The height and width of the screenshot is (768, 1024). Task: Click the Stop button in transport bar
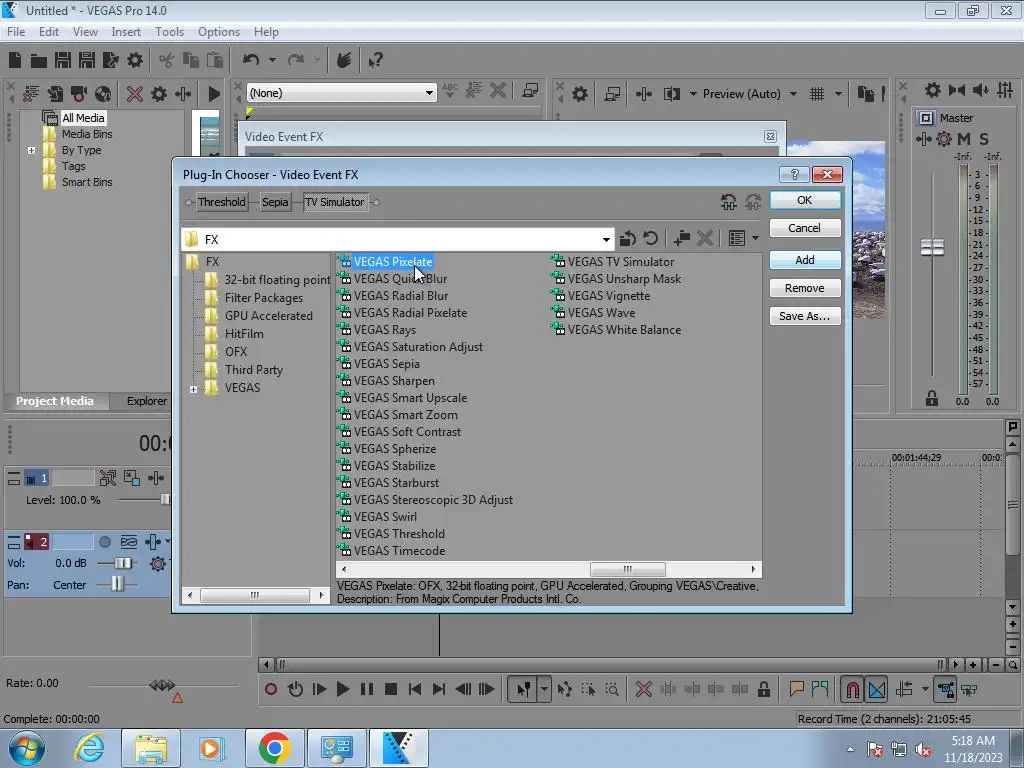(x=391, y=689)
